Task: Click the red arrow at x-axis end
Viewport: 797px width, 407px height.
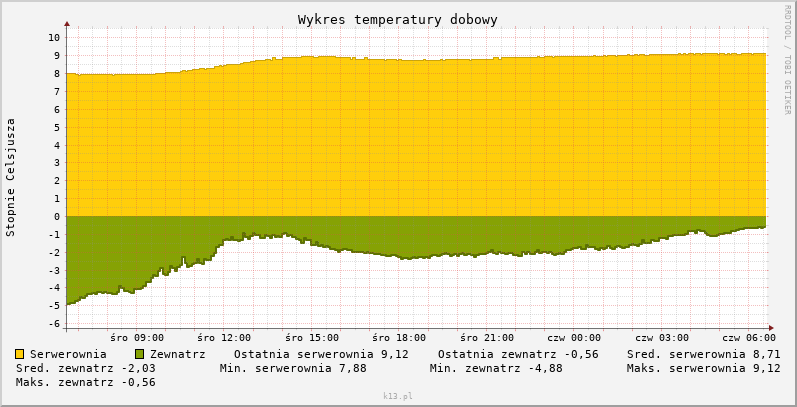Action: point(771,327)
